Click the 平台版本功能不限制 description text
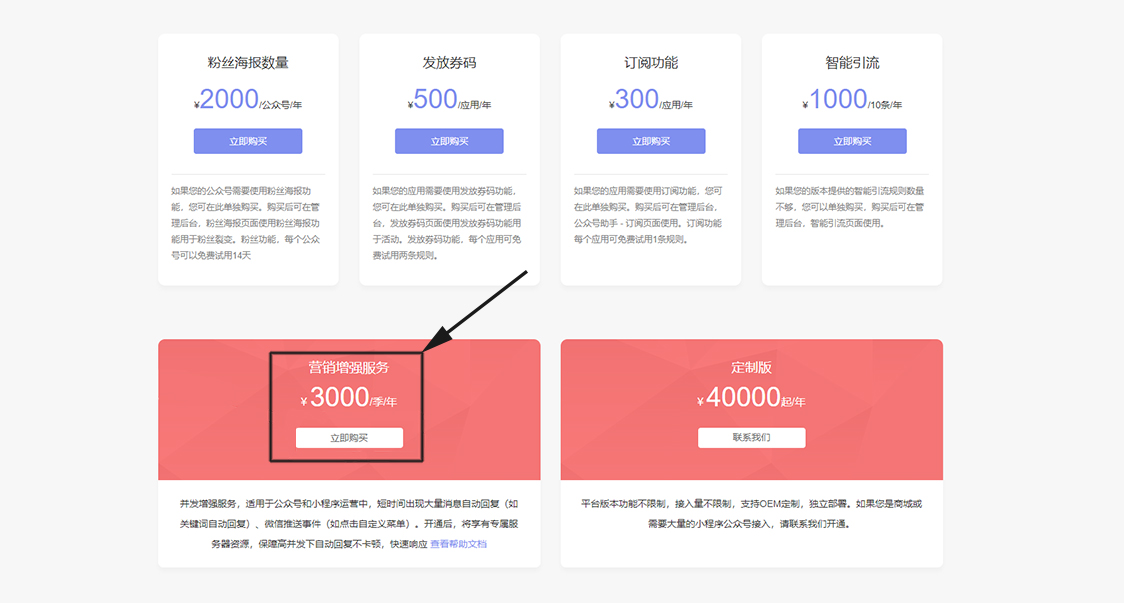The height and width of the screenshot is (603, 1124). pyautogui.click(x=752, y=514)
